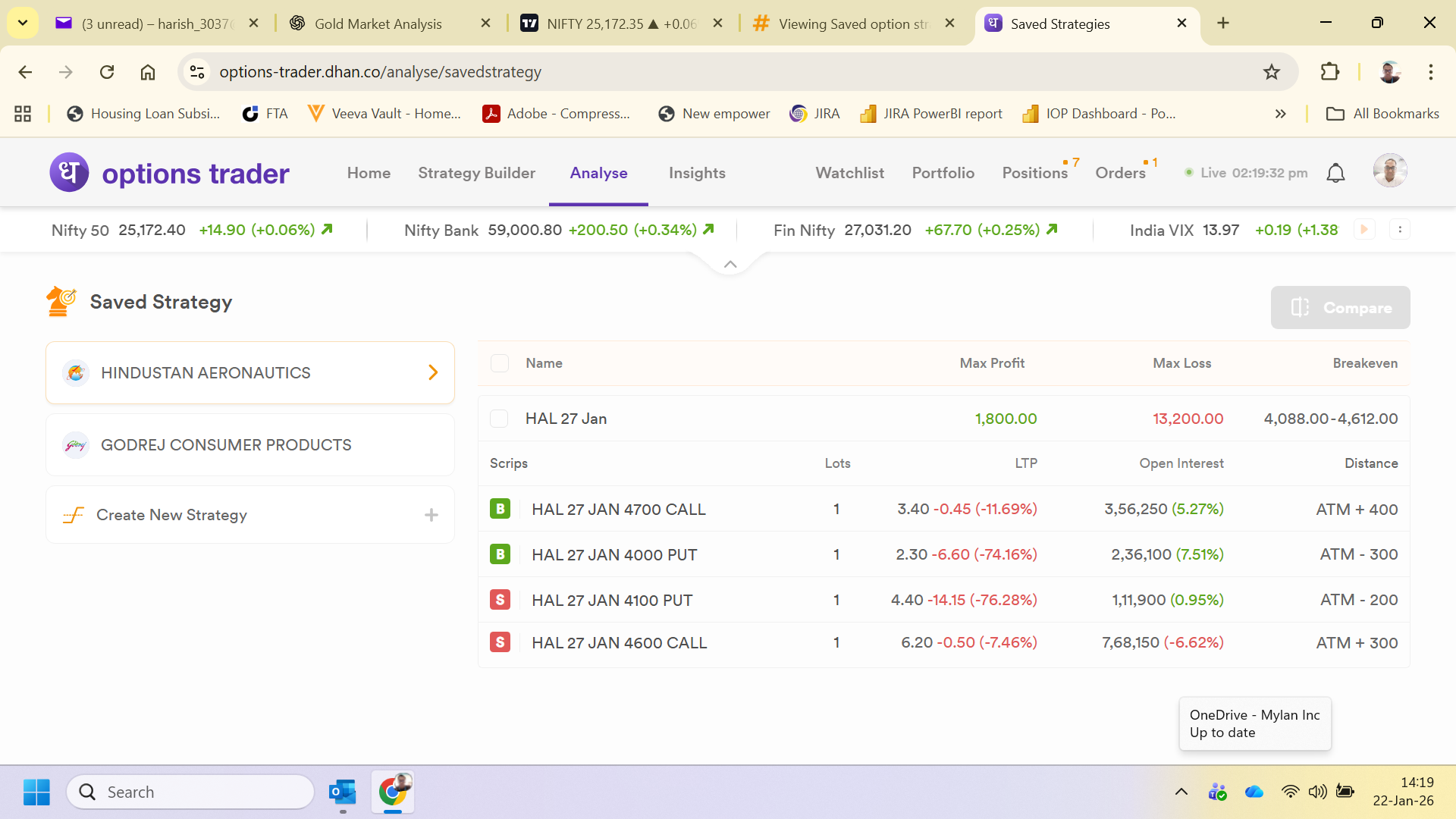Open browser Extensions puzzle icon
Viewport: 1456px width, 819px height.
1330,72
